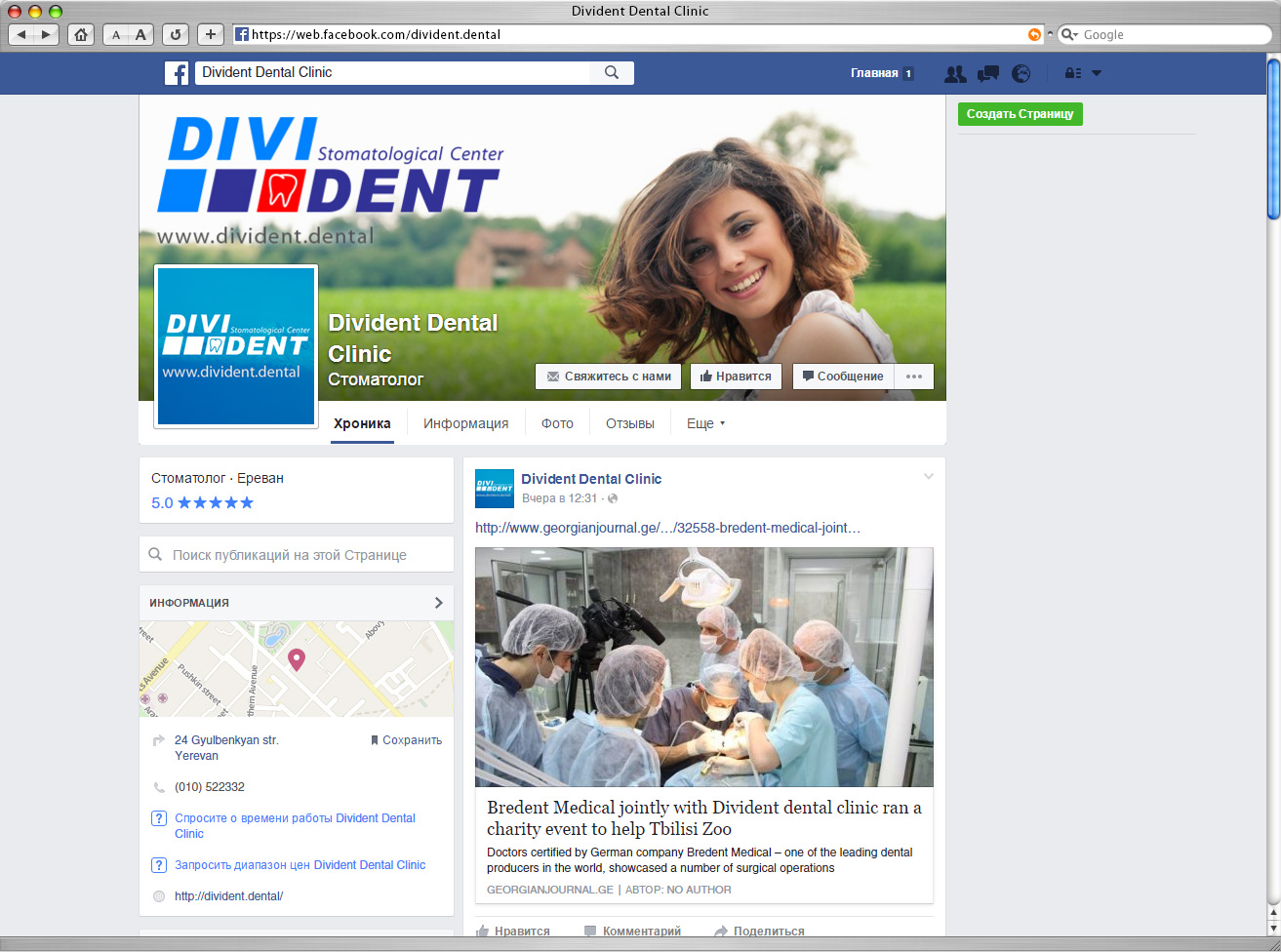Click the Dividend page profile picture
This screenshot has height=952, width=1281.
[235, 346]
